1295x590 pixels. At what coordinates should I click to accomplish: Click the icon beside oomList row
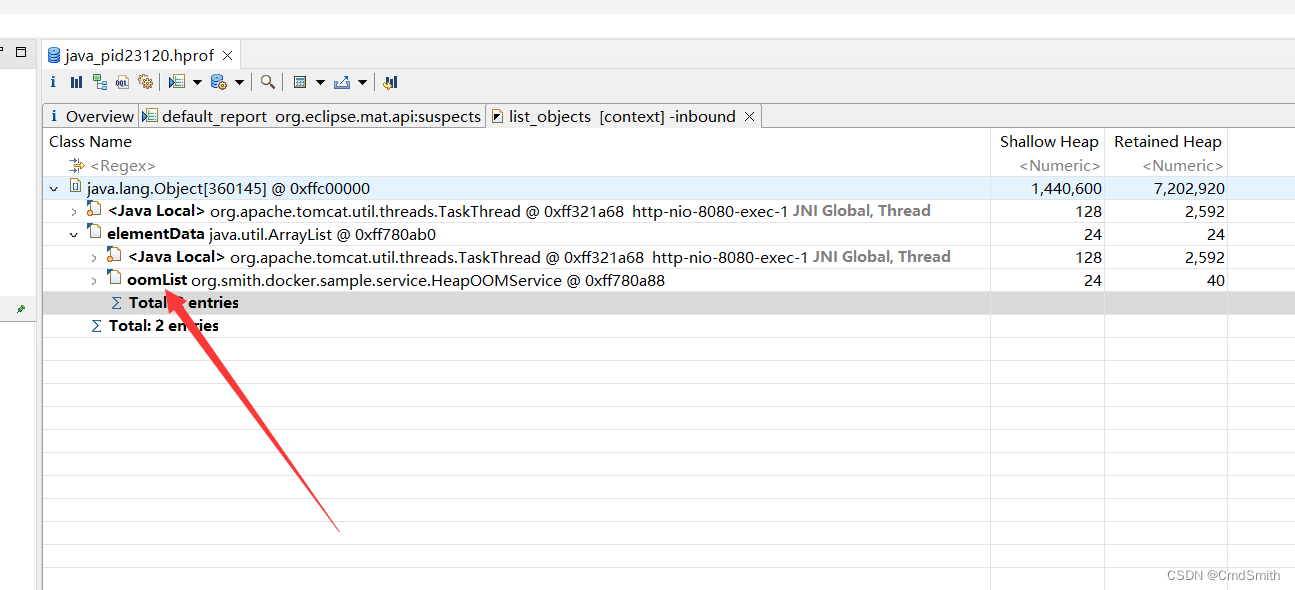point(115,279)
